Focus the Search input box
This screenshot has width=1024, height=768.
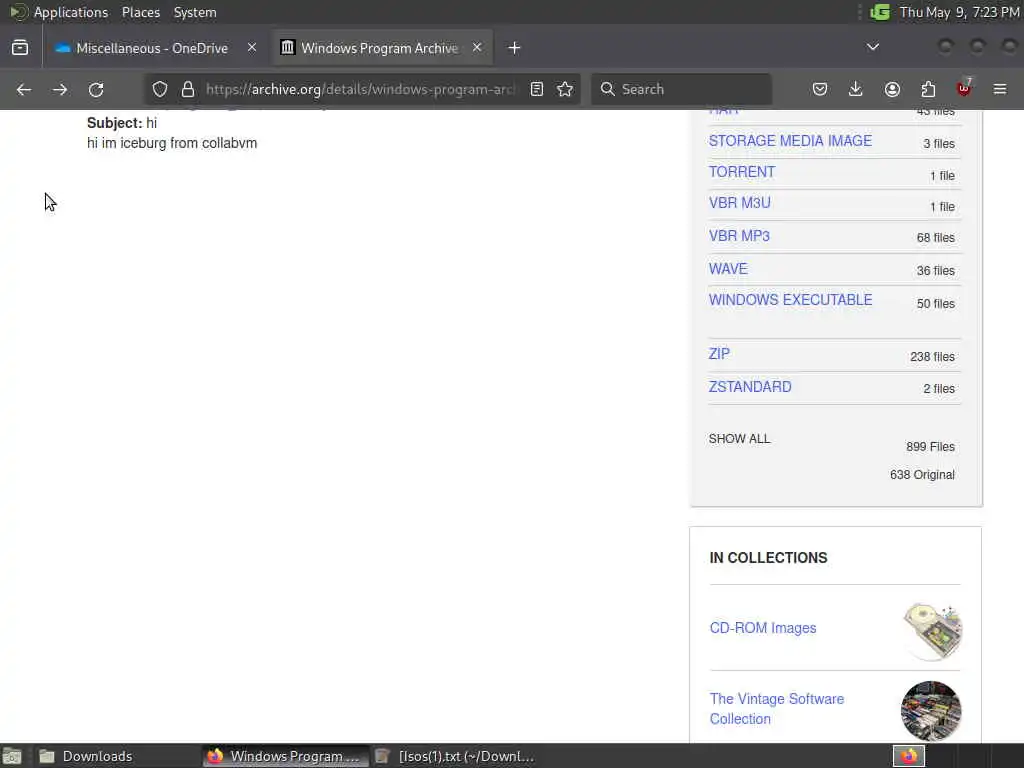681,89
